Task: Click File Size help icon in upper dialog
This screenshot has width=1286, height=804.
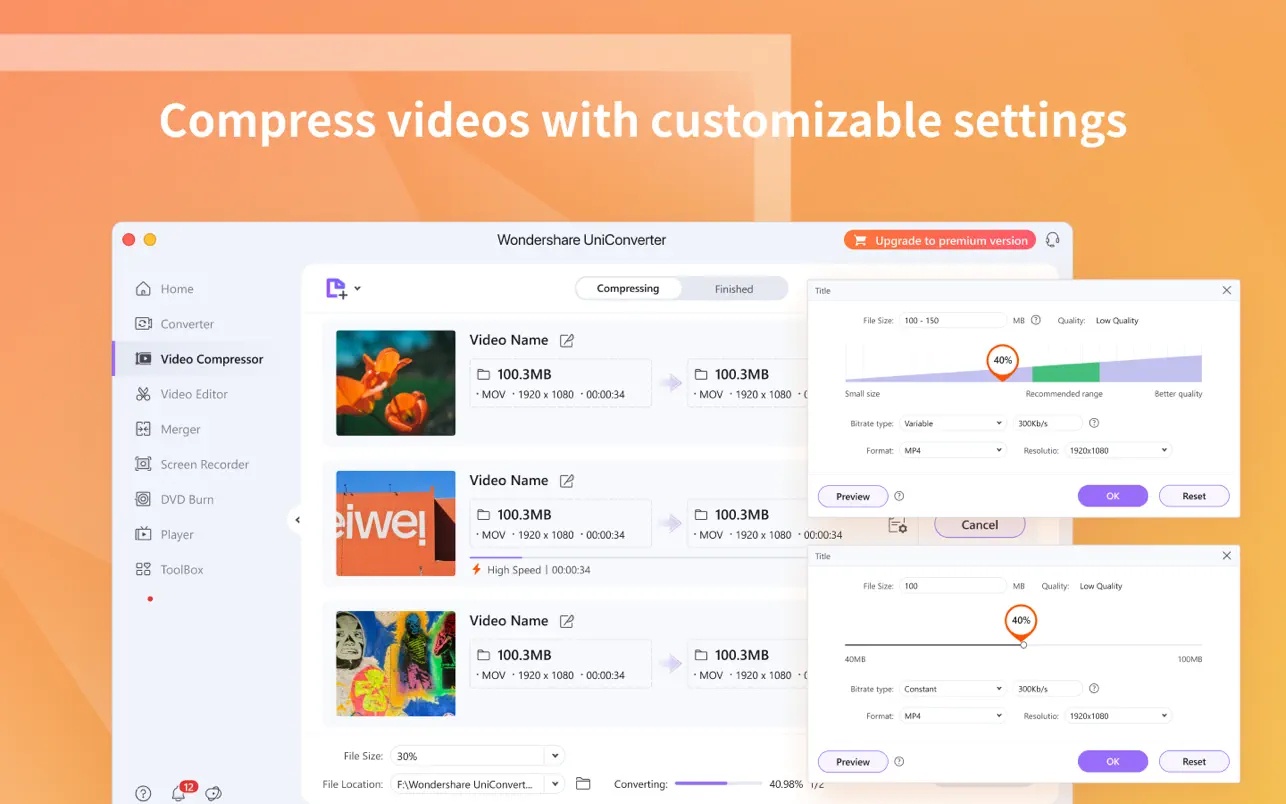Action: (1036, 320)
